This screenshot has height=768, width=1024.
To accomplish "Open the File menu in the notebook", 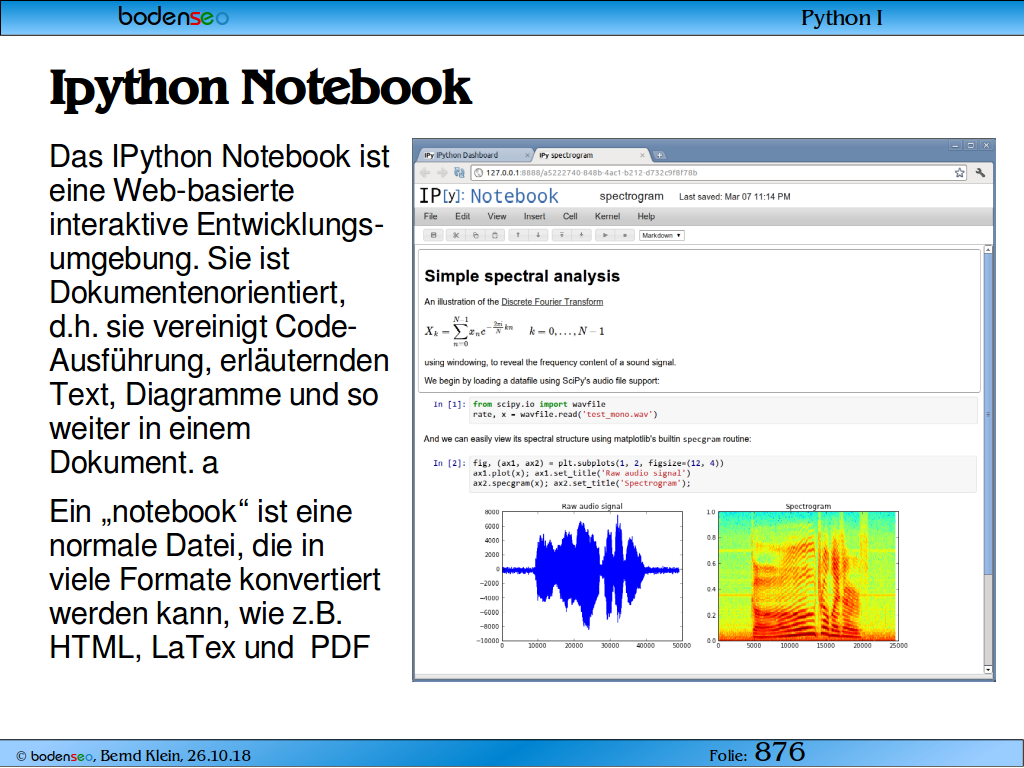I will (x=430, y=216).
